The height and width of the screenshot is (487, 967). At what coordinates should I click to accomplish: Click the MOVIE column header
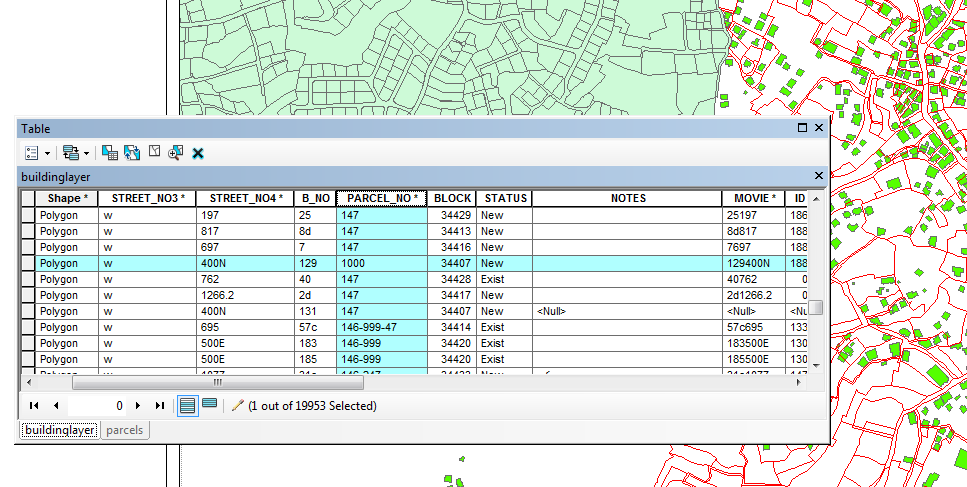coord(754,198)
